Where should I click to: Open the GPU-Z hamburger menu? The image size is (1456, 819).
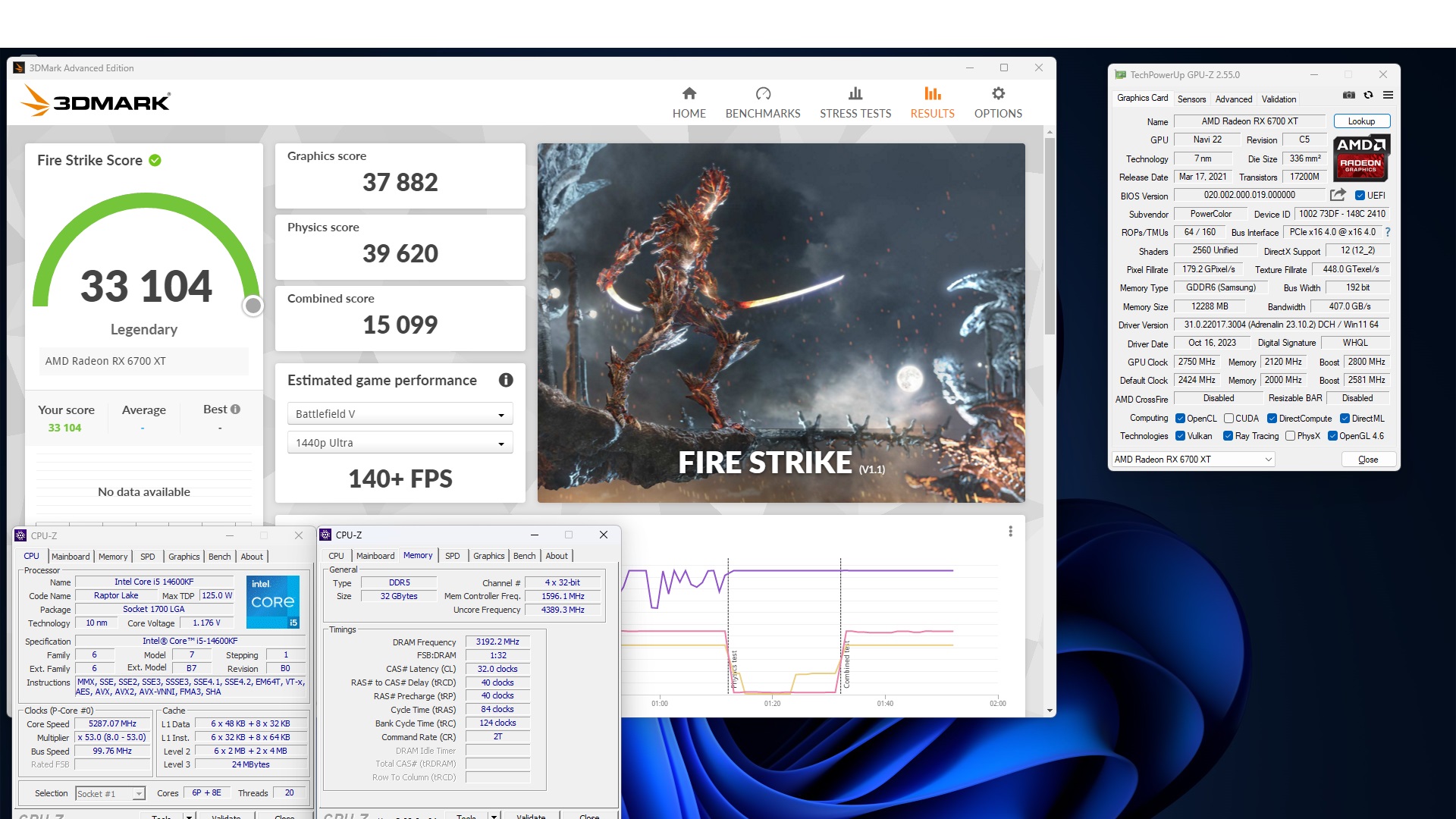coord(1388,95)
